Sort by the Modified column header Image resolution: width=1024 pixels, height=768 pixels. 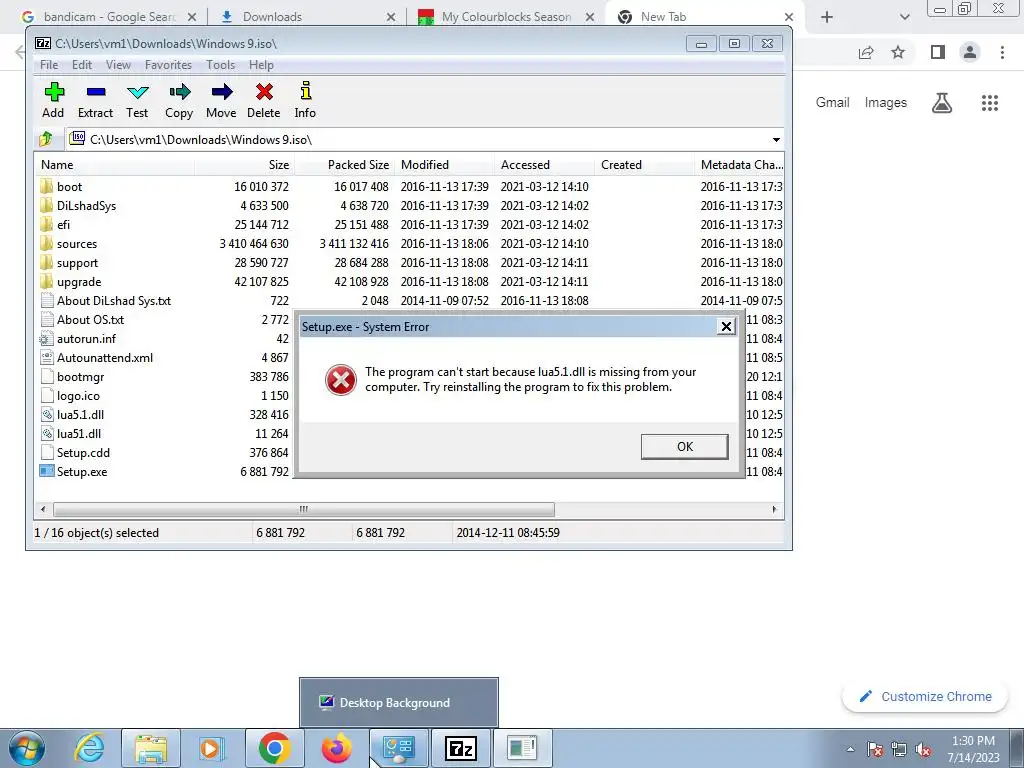coord(444,165)
